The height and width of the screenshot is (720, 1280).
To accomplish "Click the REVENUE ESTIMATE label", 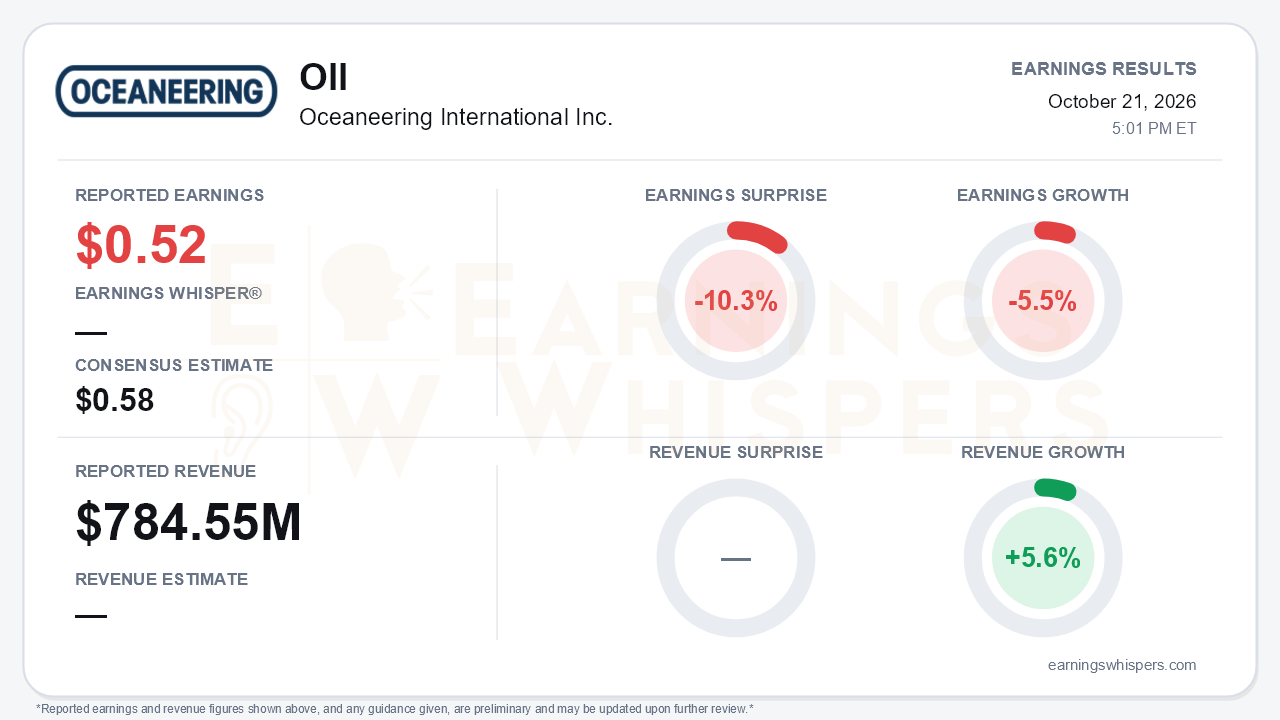I will [162, 579].
